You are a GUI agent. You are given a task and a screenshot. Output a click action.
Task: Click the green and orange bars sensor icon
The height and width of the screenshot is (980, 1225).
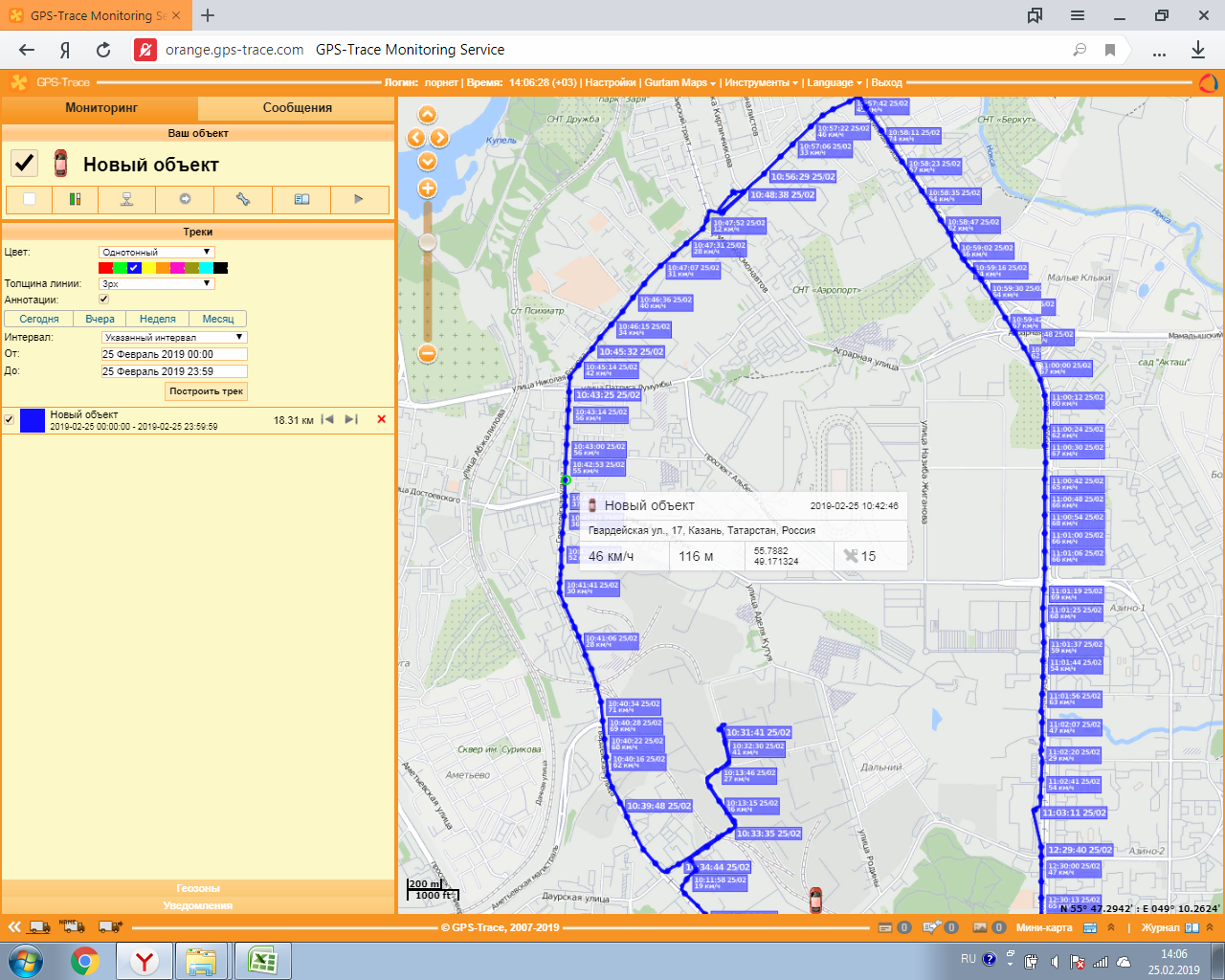click(75, 199)
